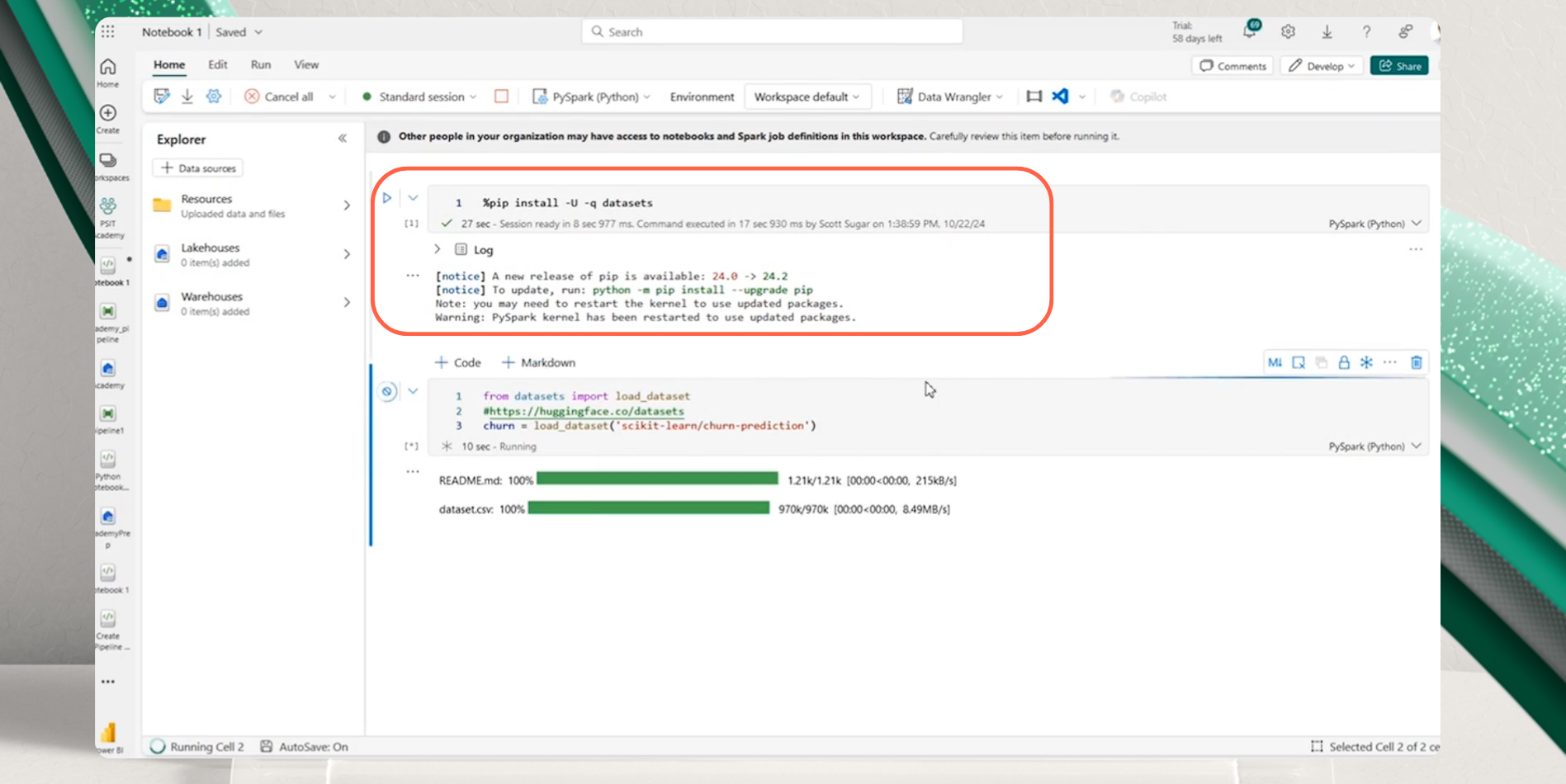
Task: Click the Copilot icon in the toolbar
Action: click(1116, 96)
